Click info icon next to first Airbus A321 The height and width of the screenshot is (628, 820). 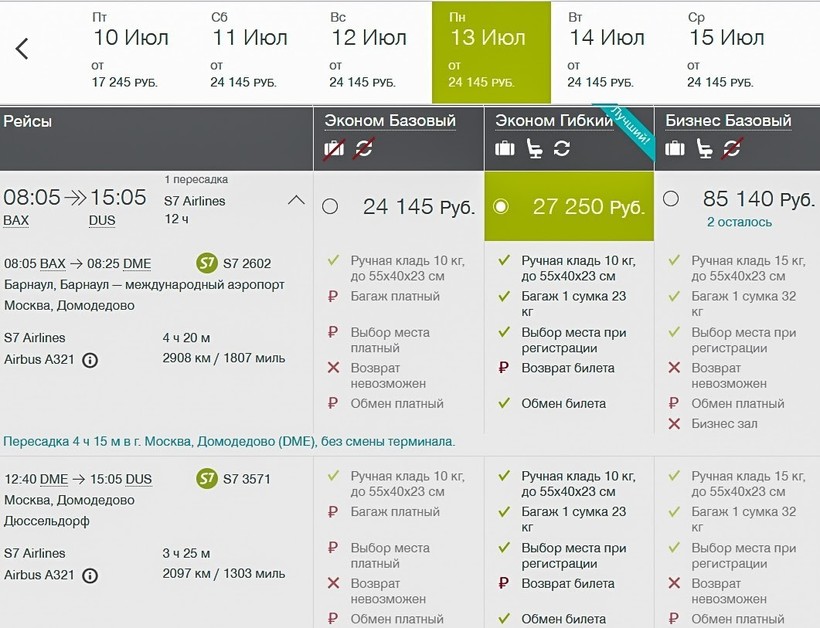90,360
